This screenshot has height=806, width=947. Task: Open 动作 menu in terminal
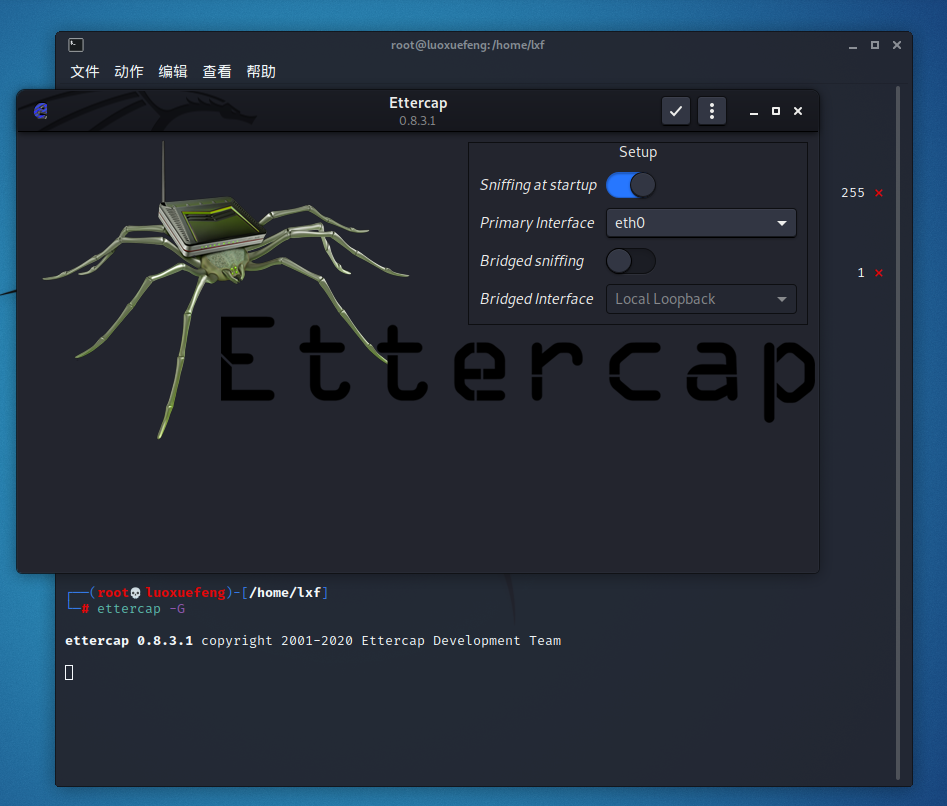[129, 72]
